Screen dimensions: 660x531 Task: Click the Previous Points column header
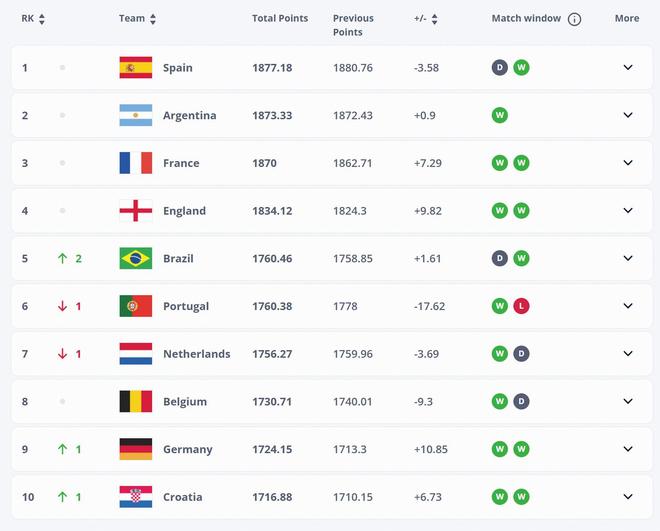pos(353,25)
